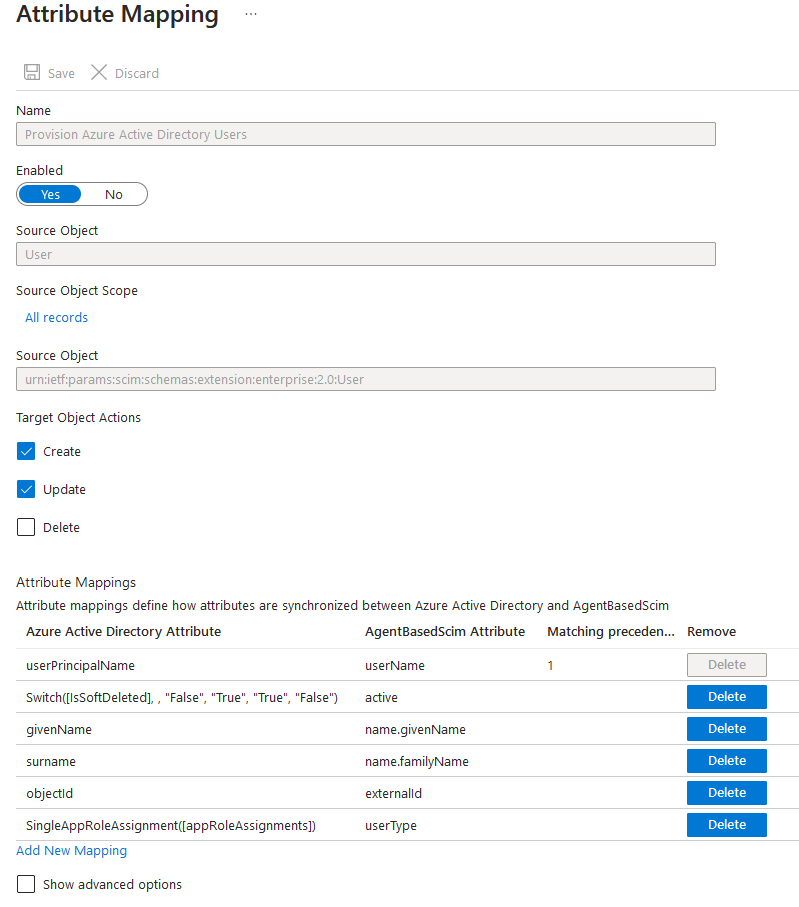Open the objectId source attribute
Viewport: 799px width, 907px height.
click(x=49, y=794)
